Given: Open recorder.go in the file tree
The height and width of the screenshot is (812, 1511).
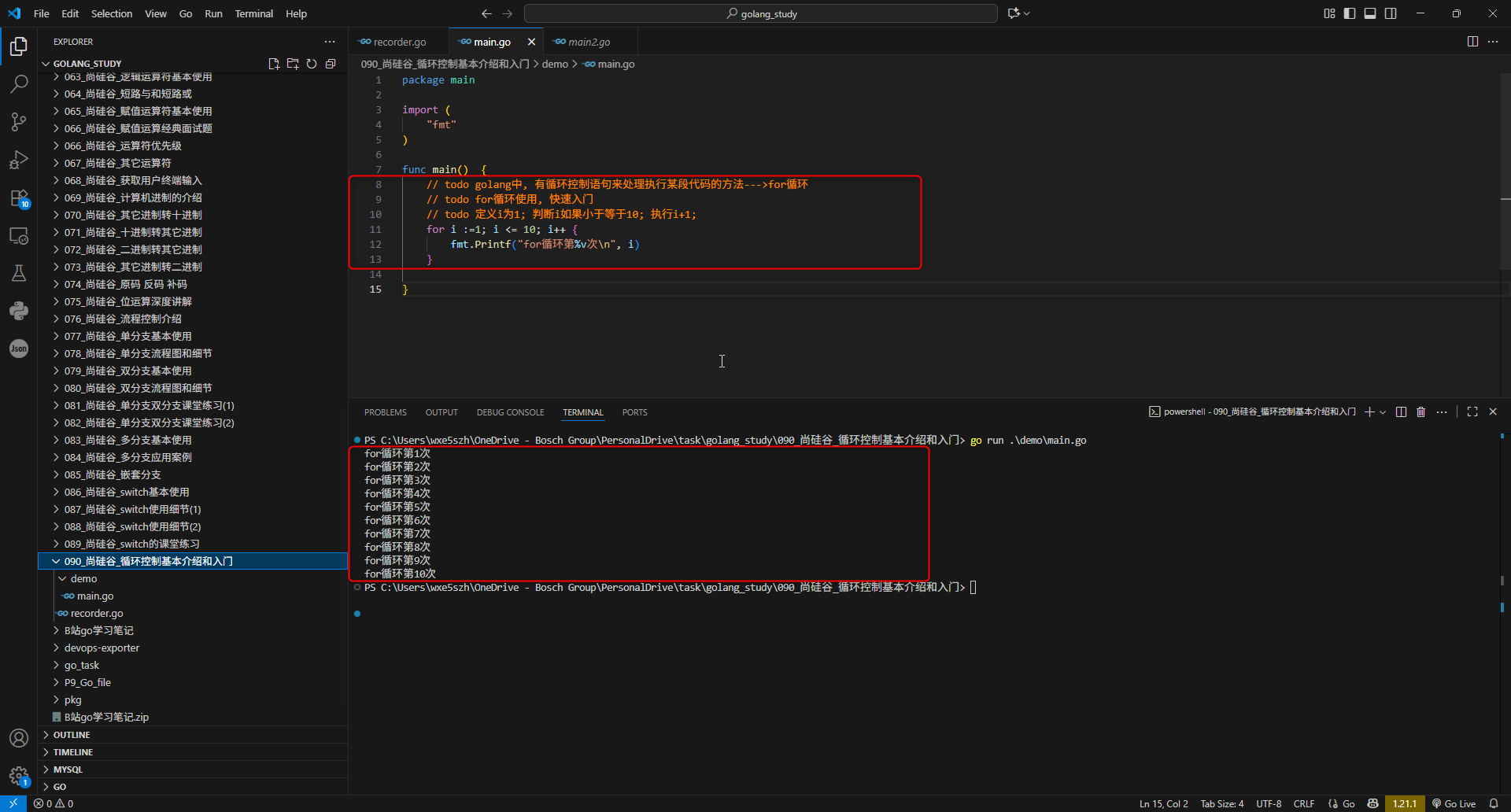Looking at the screenshot, I should click(194, 613).
